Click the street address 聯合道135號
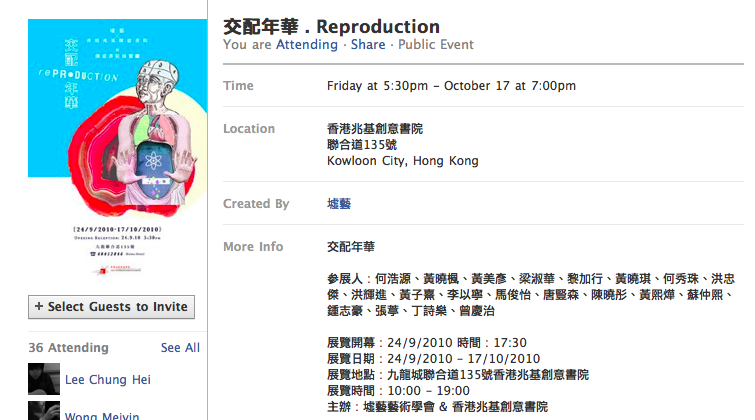755x420 pixels. pyautogui.click(x=363, y=145)
